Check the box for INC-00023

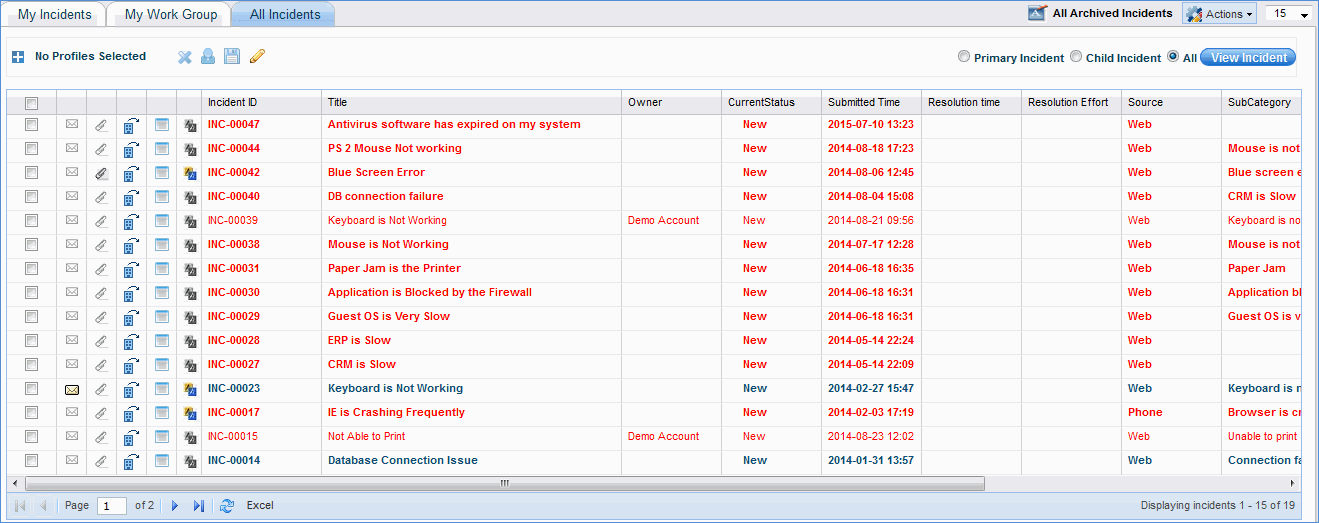[31, 388]
